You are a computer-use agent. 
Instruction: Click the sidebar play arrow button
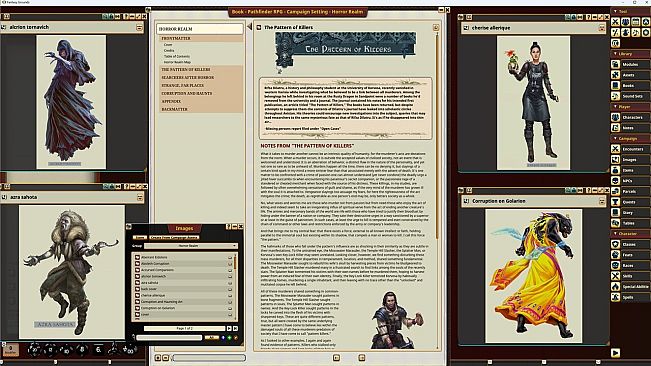point(615,353)
